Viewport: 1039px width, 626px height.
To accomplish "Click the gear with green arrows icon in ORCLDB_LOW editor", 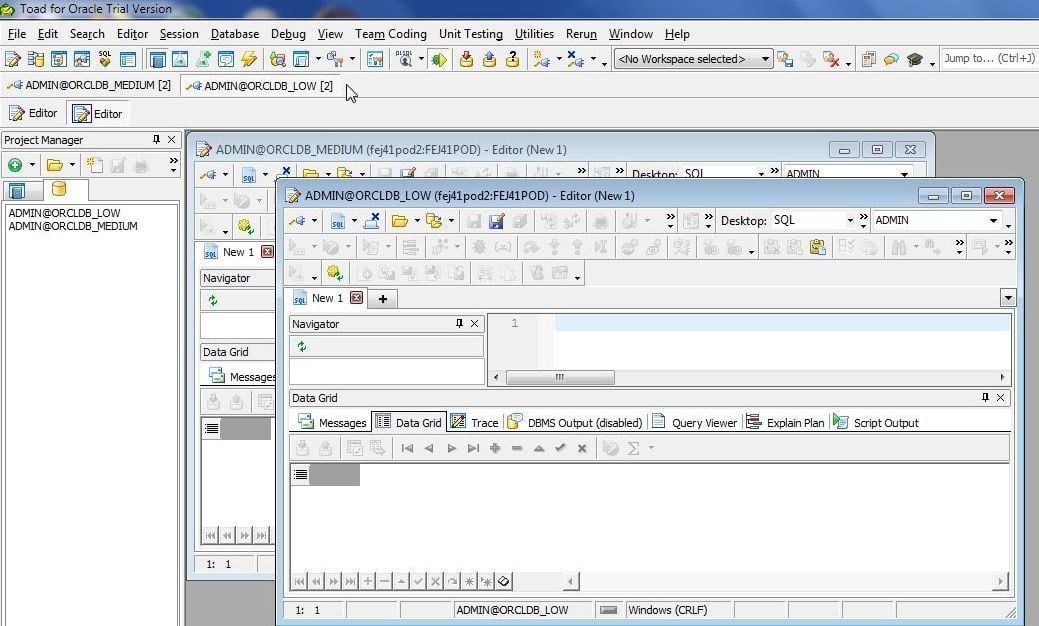I will point(335,272).
